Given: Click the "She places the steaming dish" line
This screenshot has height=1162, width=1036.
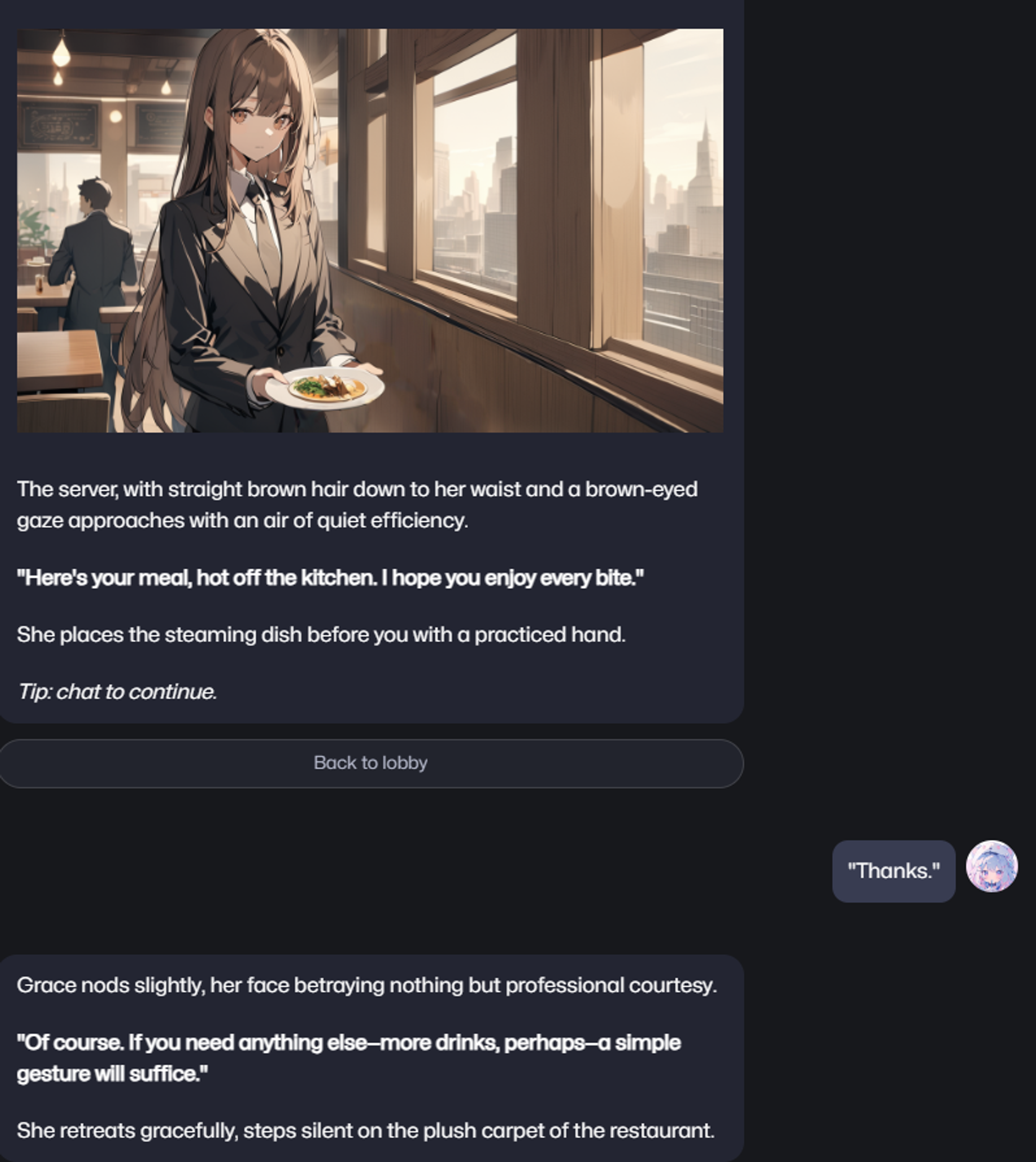Looking at the screenshot, I should (321, 635).
